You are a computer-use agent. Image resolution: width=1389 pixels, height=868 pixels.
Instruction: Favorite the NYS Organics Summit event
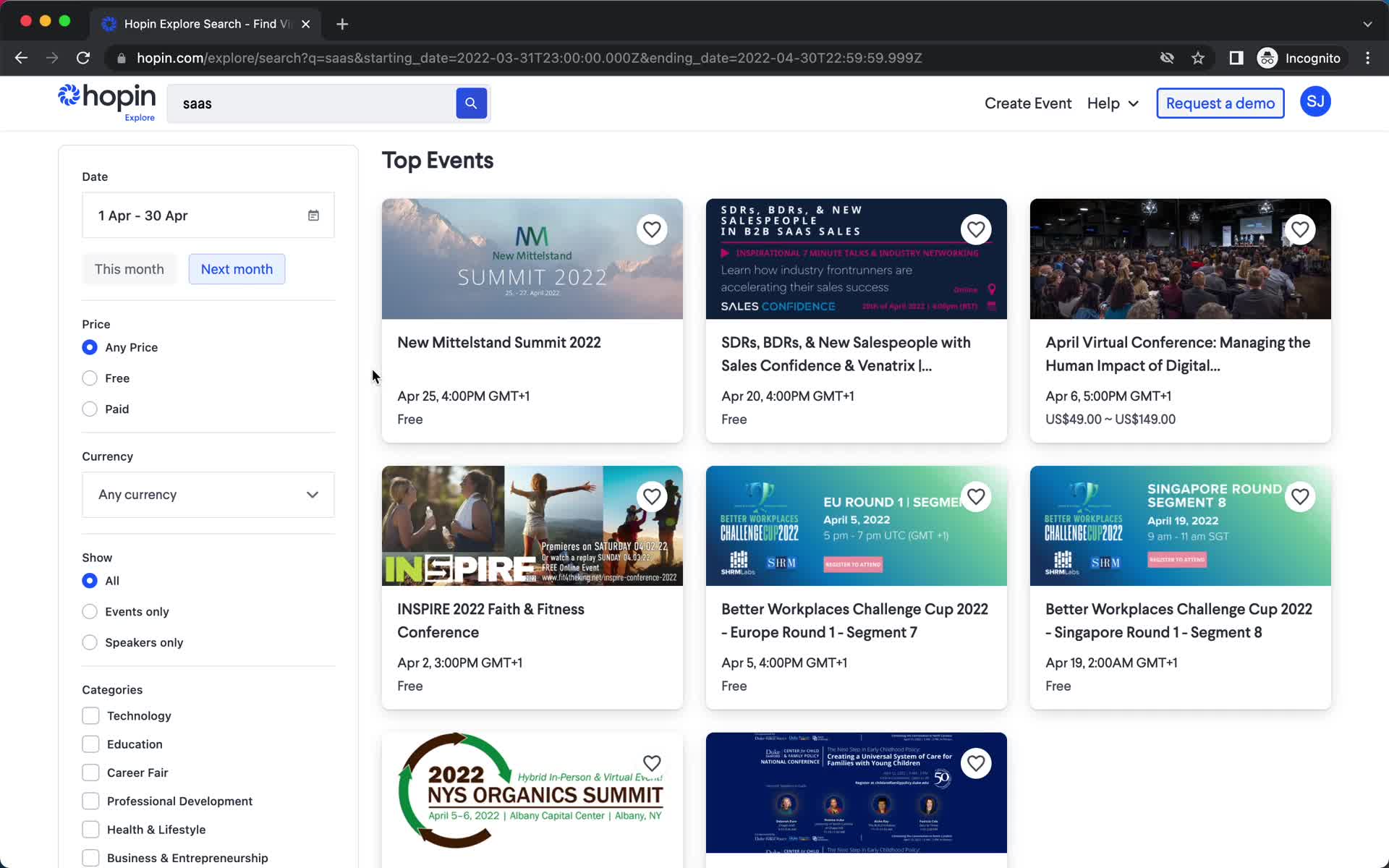[652, 764]
